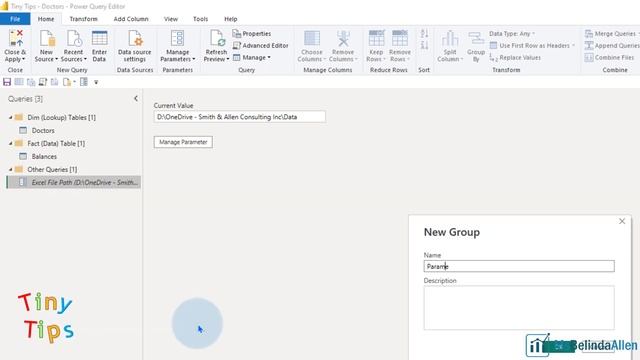The image size is (640, 360).
Task: Open the Manage dropdown in Query group
Action: (x=252, y=58)
